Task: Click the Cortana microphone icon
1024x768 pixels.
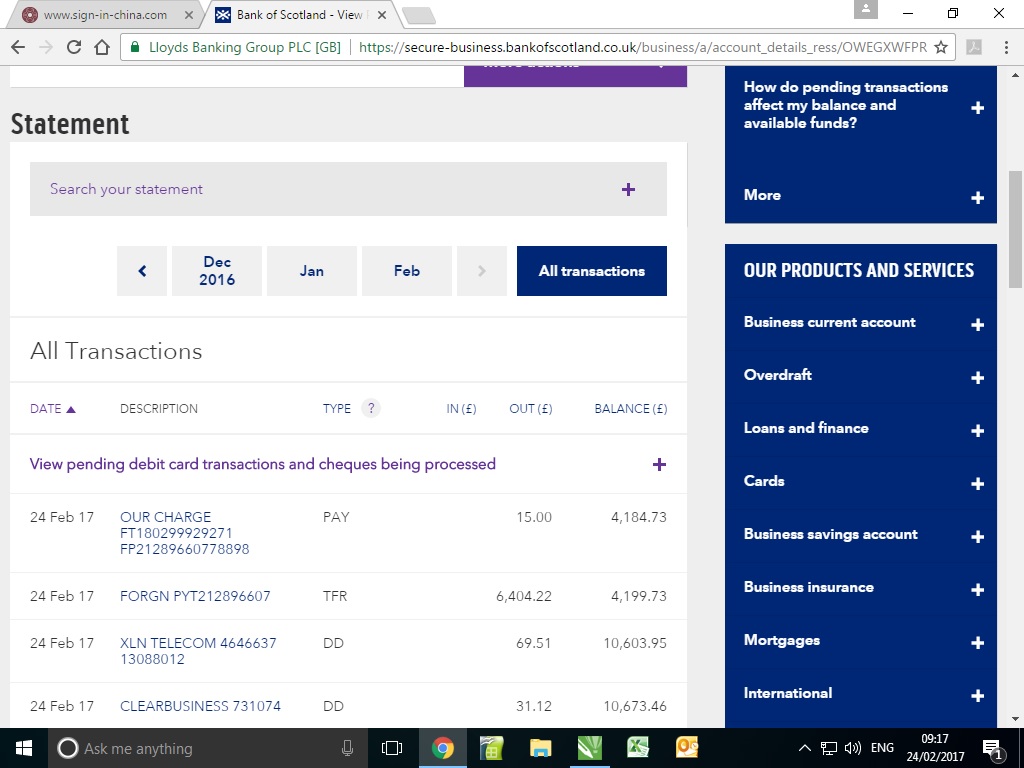Action: coord(348,748)
